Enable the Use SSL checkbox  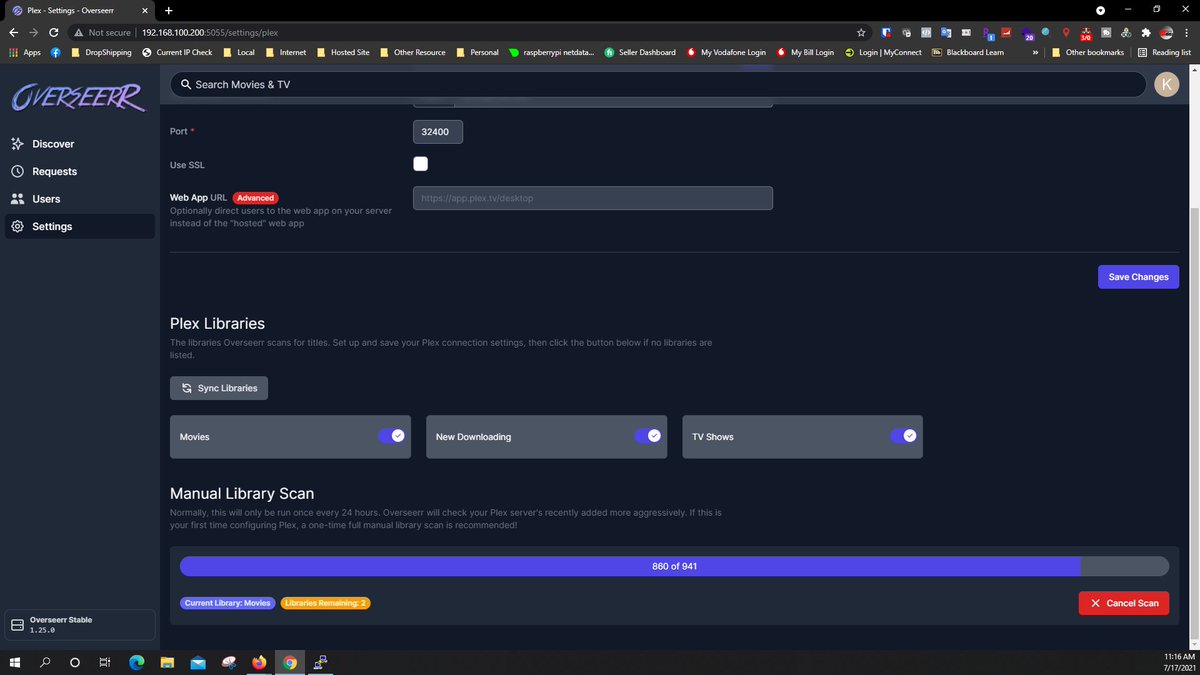421,164
